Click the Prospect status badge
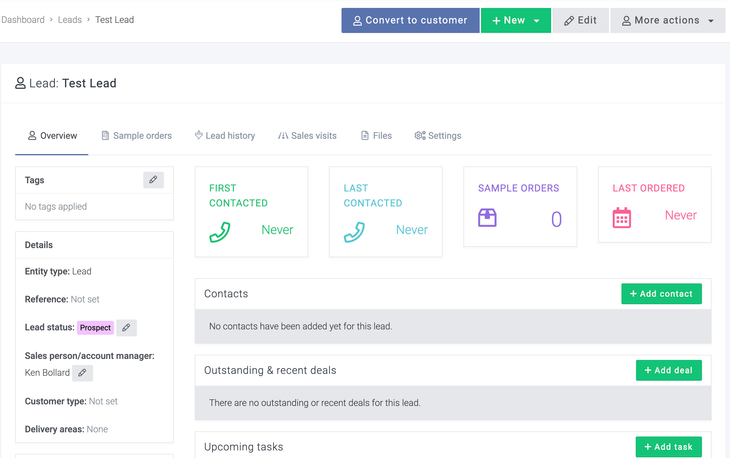730x458 pixels. click(x=95, y=328)
